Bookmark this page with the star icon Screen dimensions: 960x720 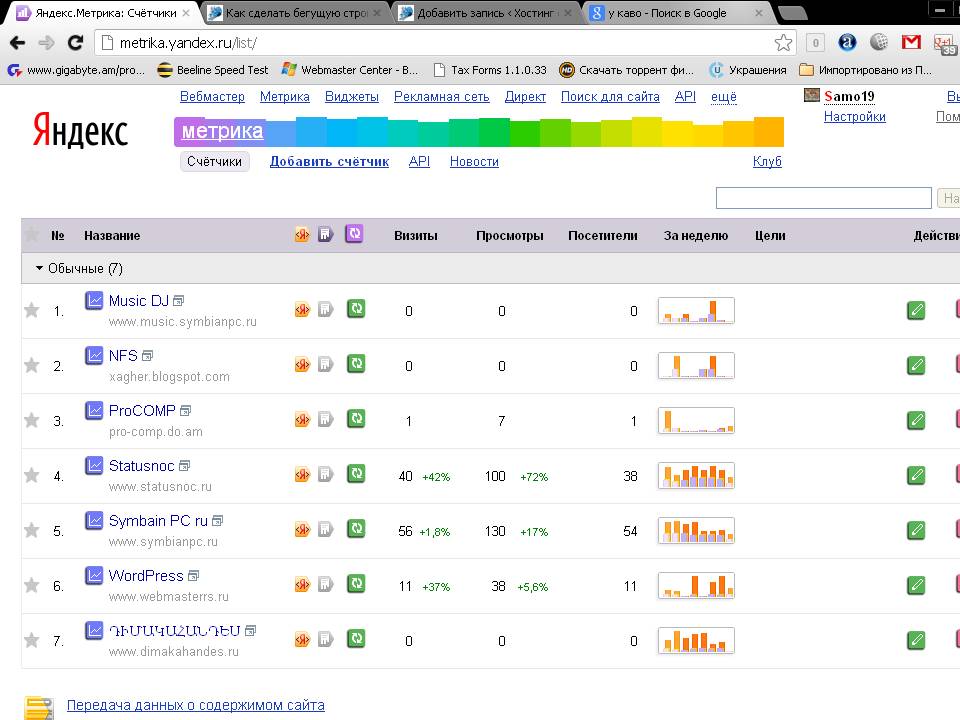point(783,43)
